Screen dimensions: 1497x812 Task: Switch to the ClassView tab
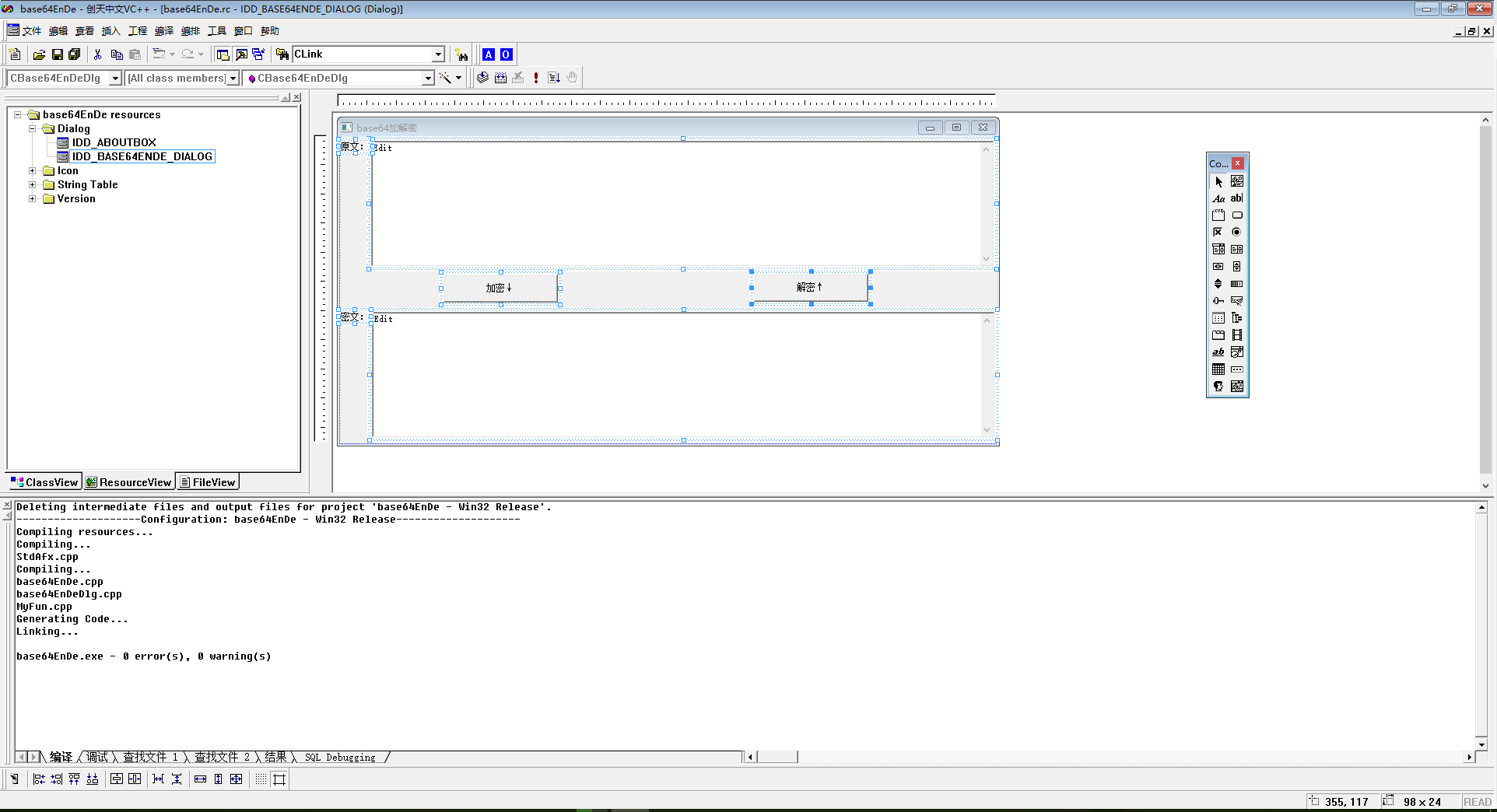(44, 482)
